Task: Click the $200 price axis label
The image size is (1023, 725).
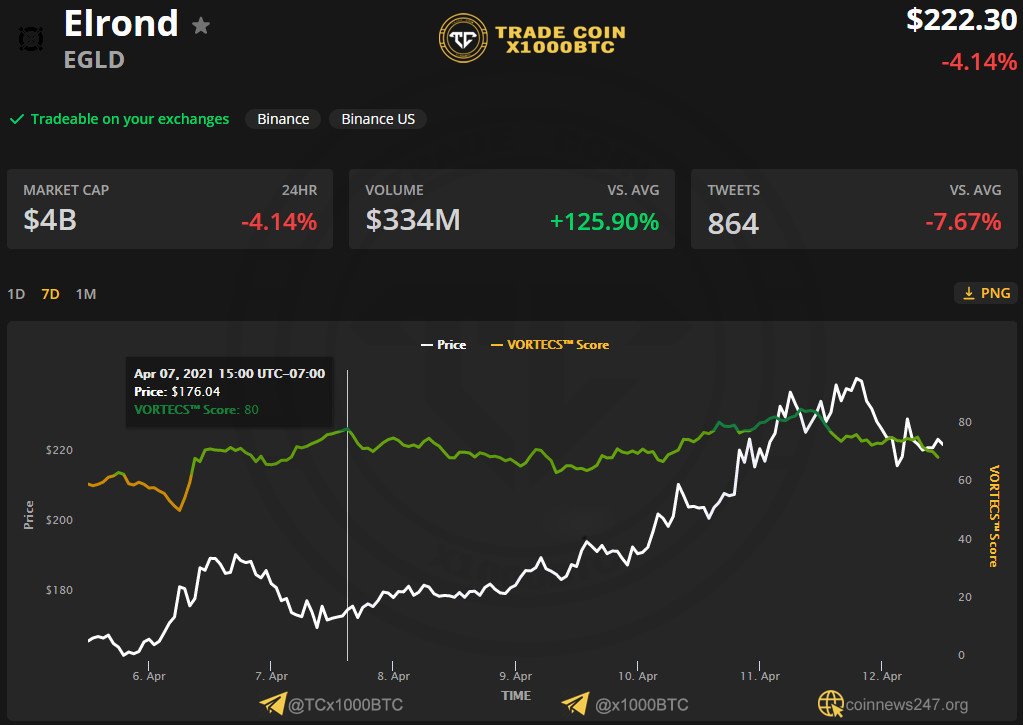Action: 59,520
